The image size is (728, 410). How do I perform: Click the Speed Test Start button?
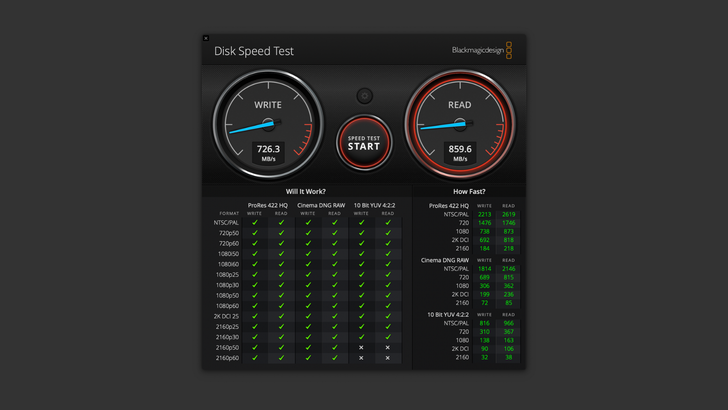click(364, 143)
